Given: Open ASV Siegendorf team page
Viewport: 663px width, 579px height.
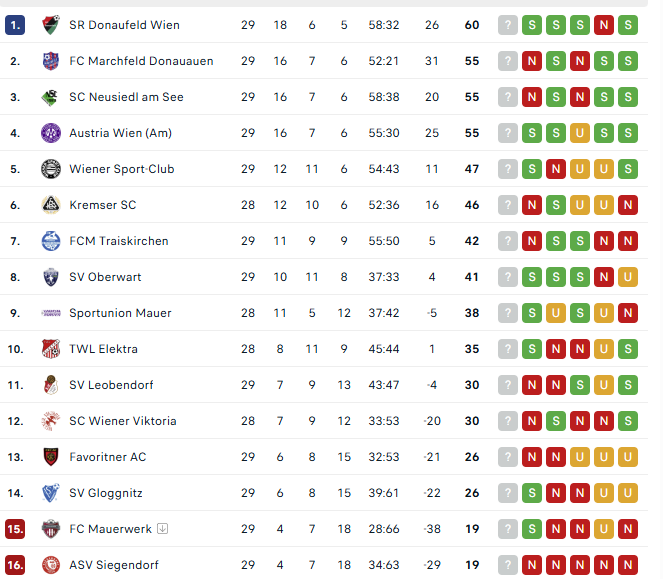Looking at the screenshot, I should tap(113, 565).
